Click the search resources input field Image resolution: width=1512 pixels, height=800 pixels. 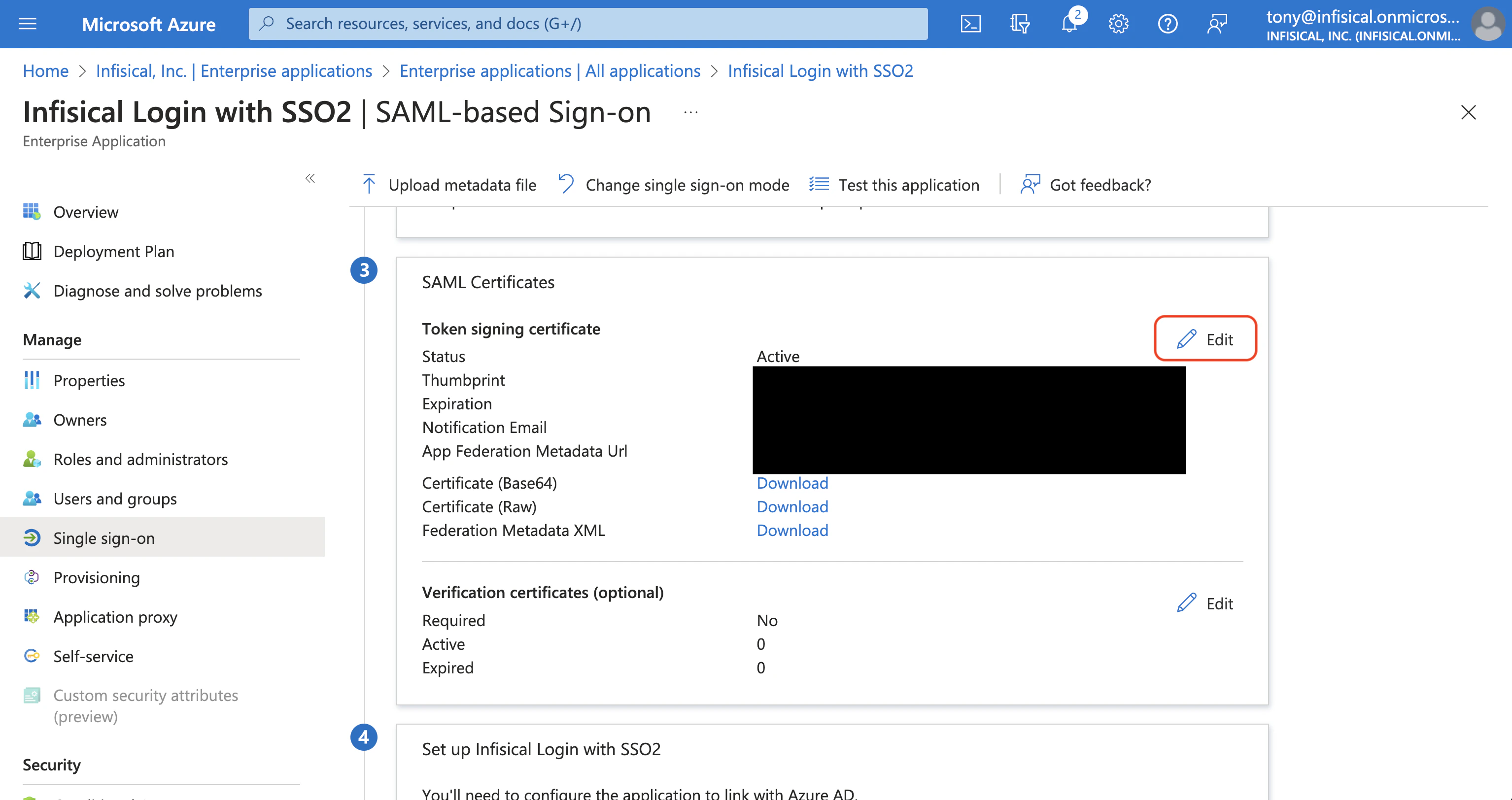[x=588, y=24]
